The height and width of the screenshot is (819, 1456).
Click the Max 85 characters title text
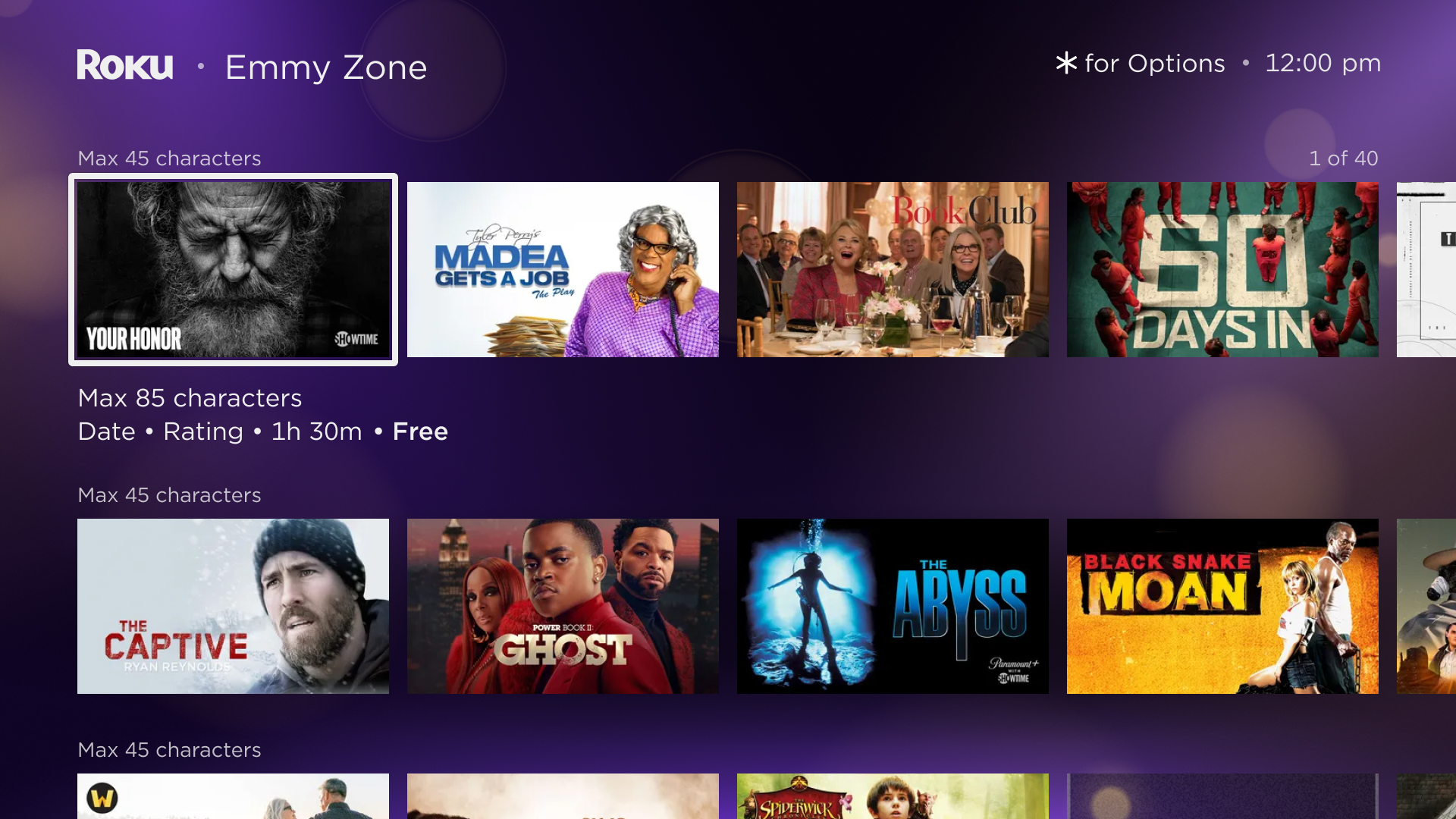[x=190, y=398]
